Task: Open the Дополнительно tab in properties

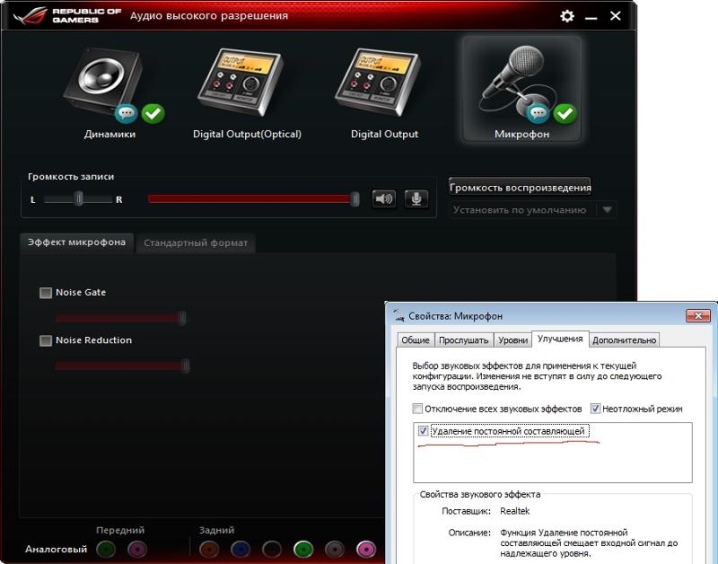Action: pyautogui.click(x=625, y=340)
